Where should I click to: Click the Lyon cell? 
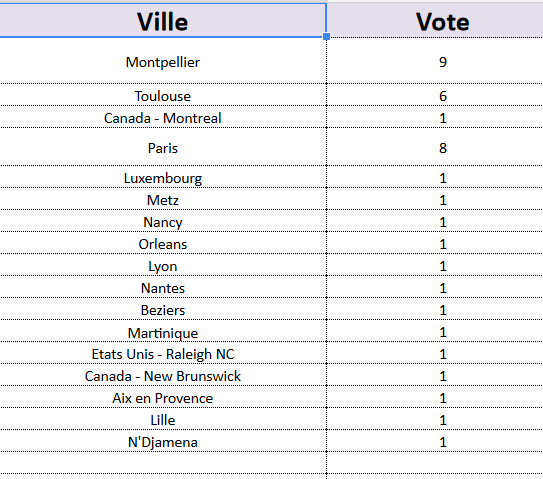pyautogui.click(x=163, y=265)
